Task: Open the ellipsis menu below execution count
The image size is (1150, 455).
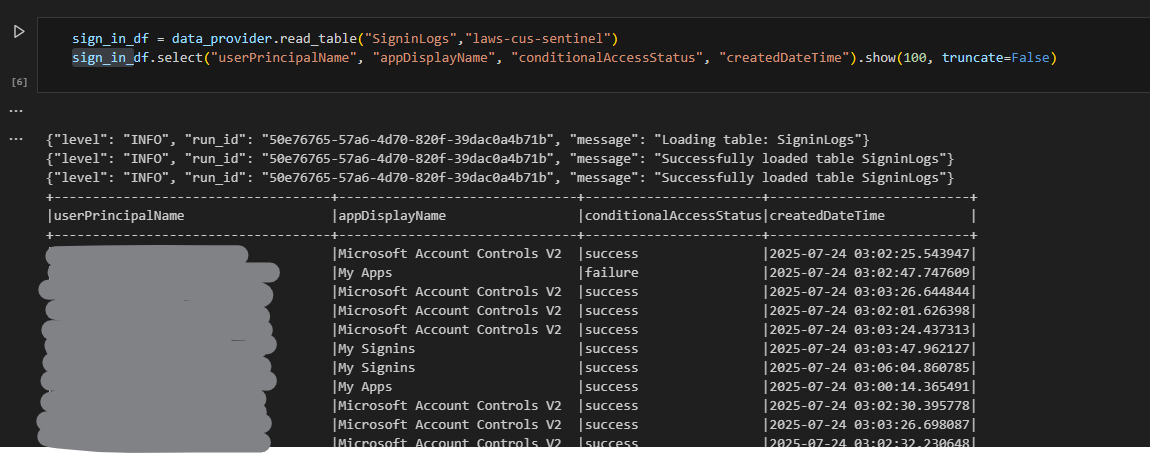Action: 15,108
